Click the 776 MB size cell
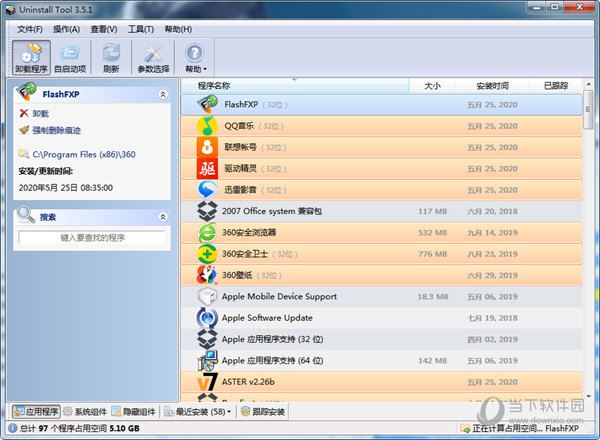600x440 pixels. (432, 254)
